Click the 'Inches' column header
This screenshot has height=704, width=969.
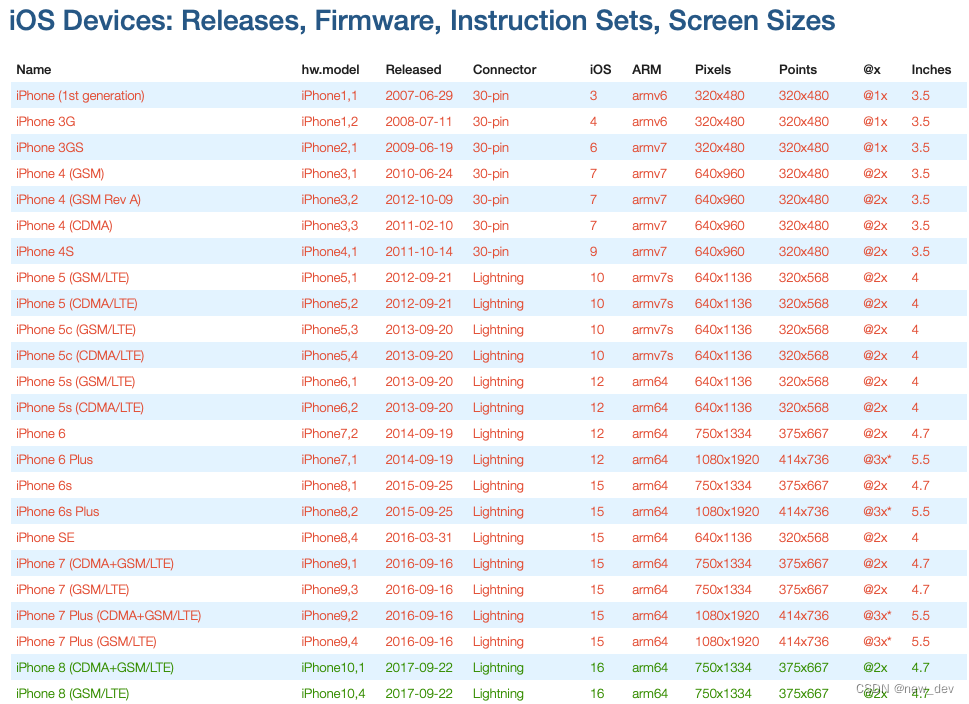[931, 70]
